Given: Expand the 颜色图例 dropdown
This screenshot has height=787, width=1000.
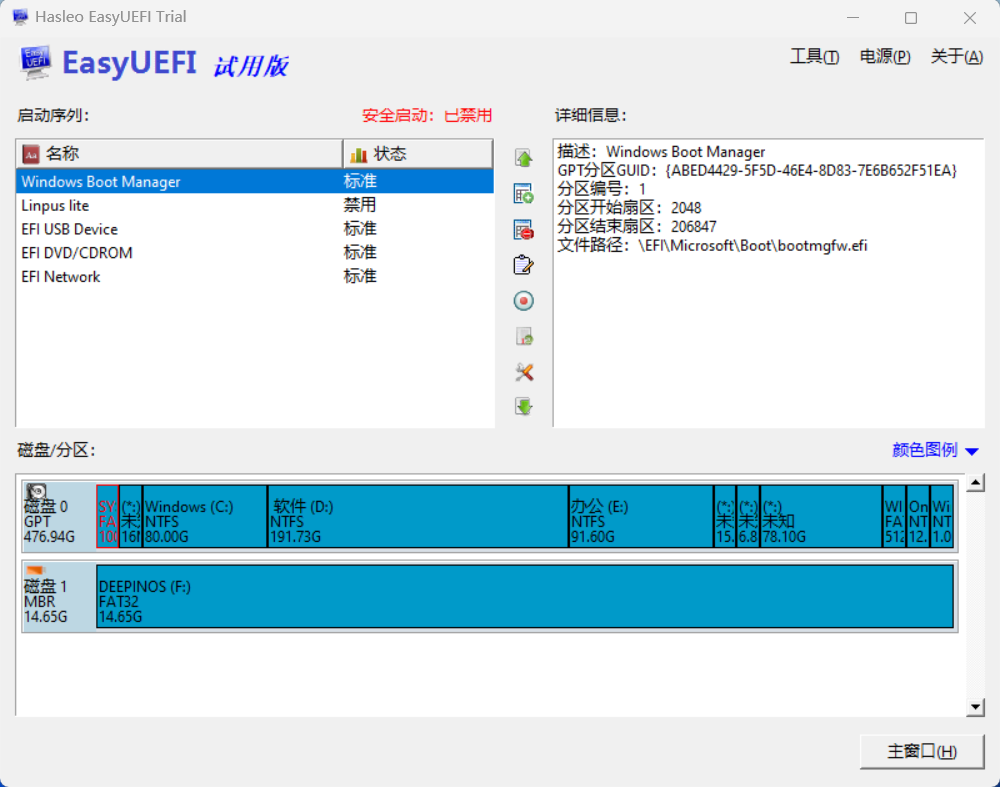Looking at the screenshot, I should tap(935, 450).
